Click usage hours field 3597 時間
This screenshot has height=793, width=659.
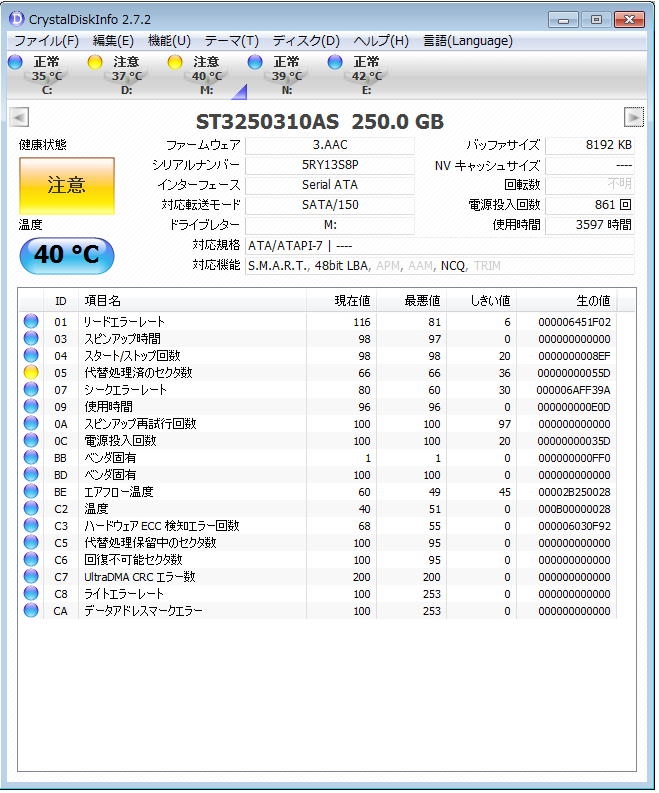coord(590,225)
